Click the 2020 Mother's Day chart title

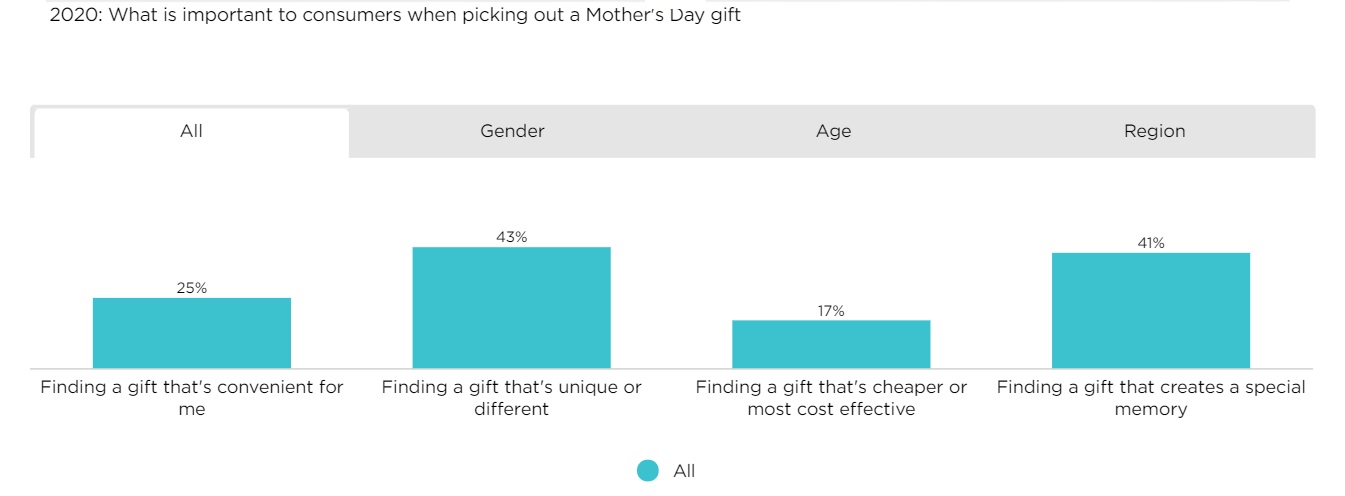click(x=395, y=16)
